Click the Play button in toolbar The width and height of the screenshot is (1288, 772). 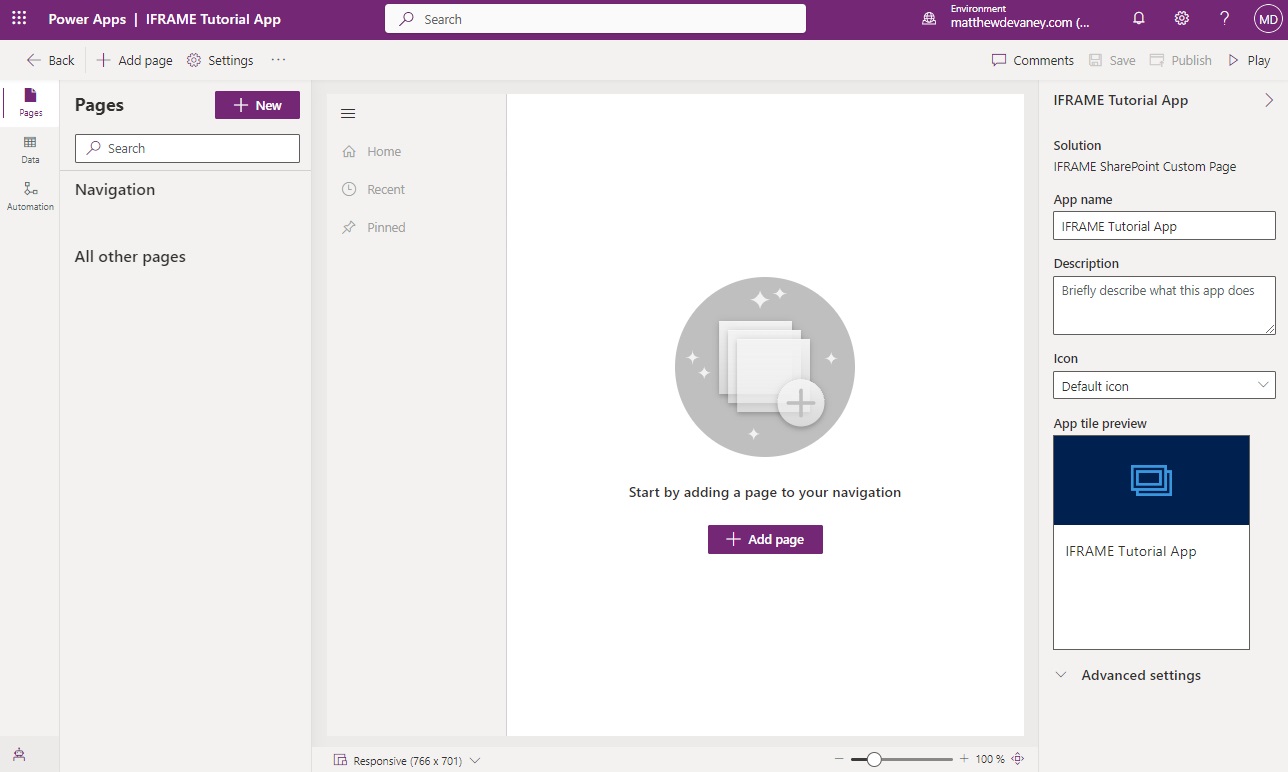pos(1249,60)
